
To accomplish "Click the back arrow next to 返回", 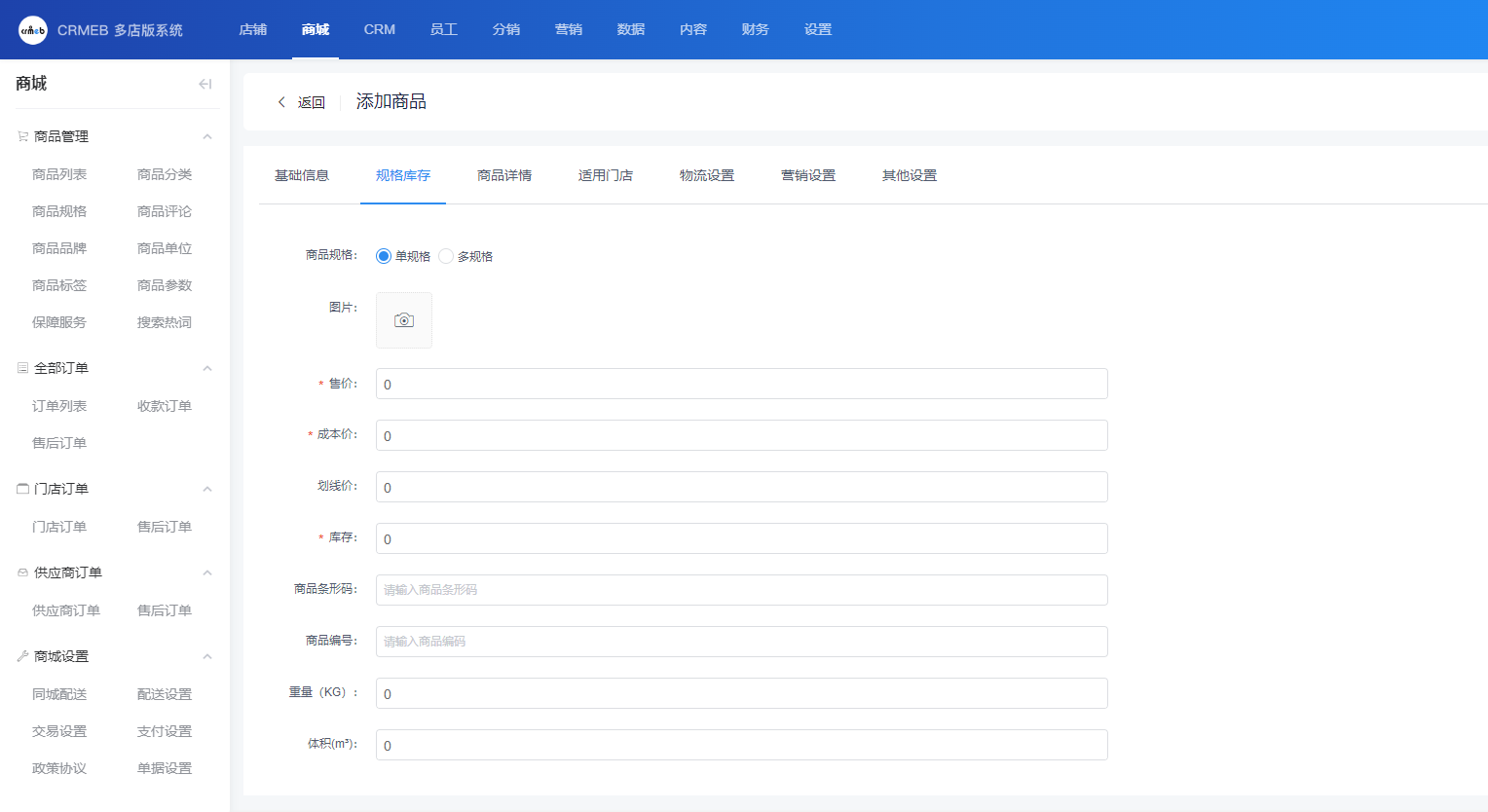I will 281,102.
